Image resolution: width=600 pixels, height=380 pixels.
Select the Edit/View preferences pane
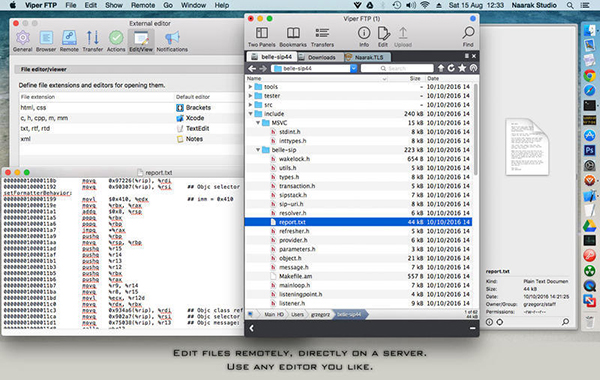(141, 41)
